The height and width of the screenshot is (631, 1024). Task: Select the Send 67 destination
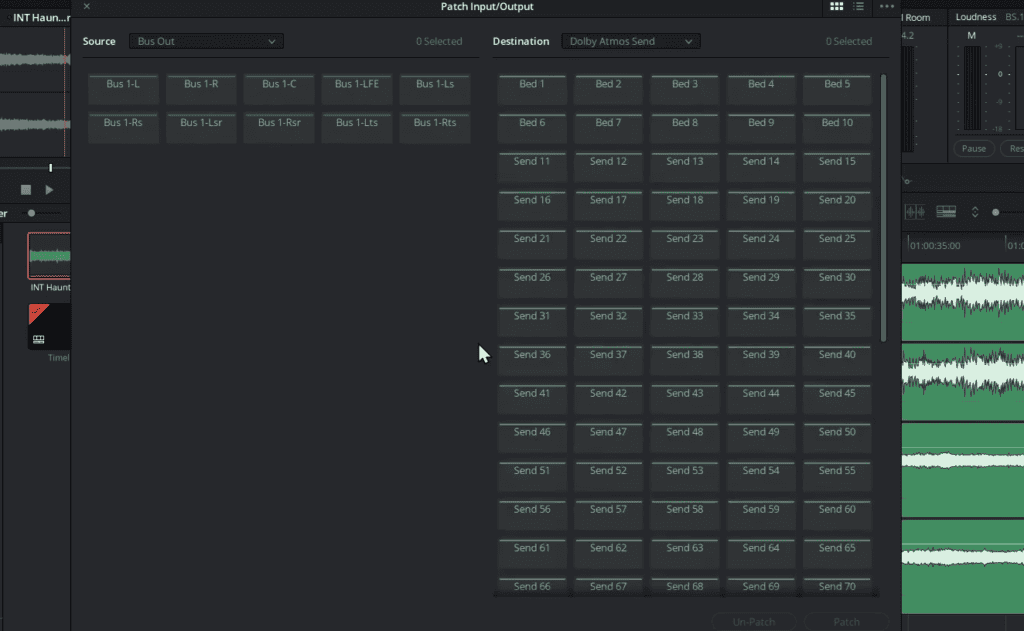tap(609, 586)
